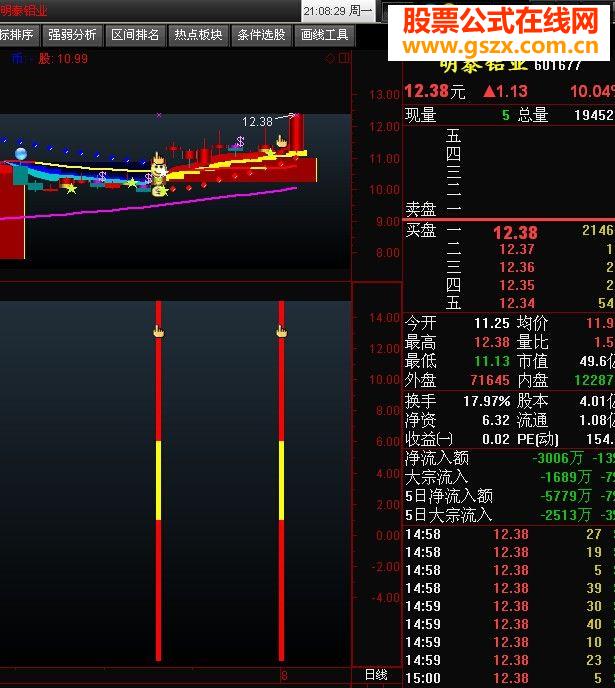615x688 pixels.
Task: Click the purple x marker at the chart top
Action: pos(159,115)
